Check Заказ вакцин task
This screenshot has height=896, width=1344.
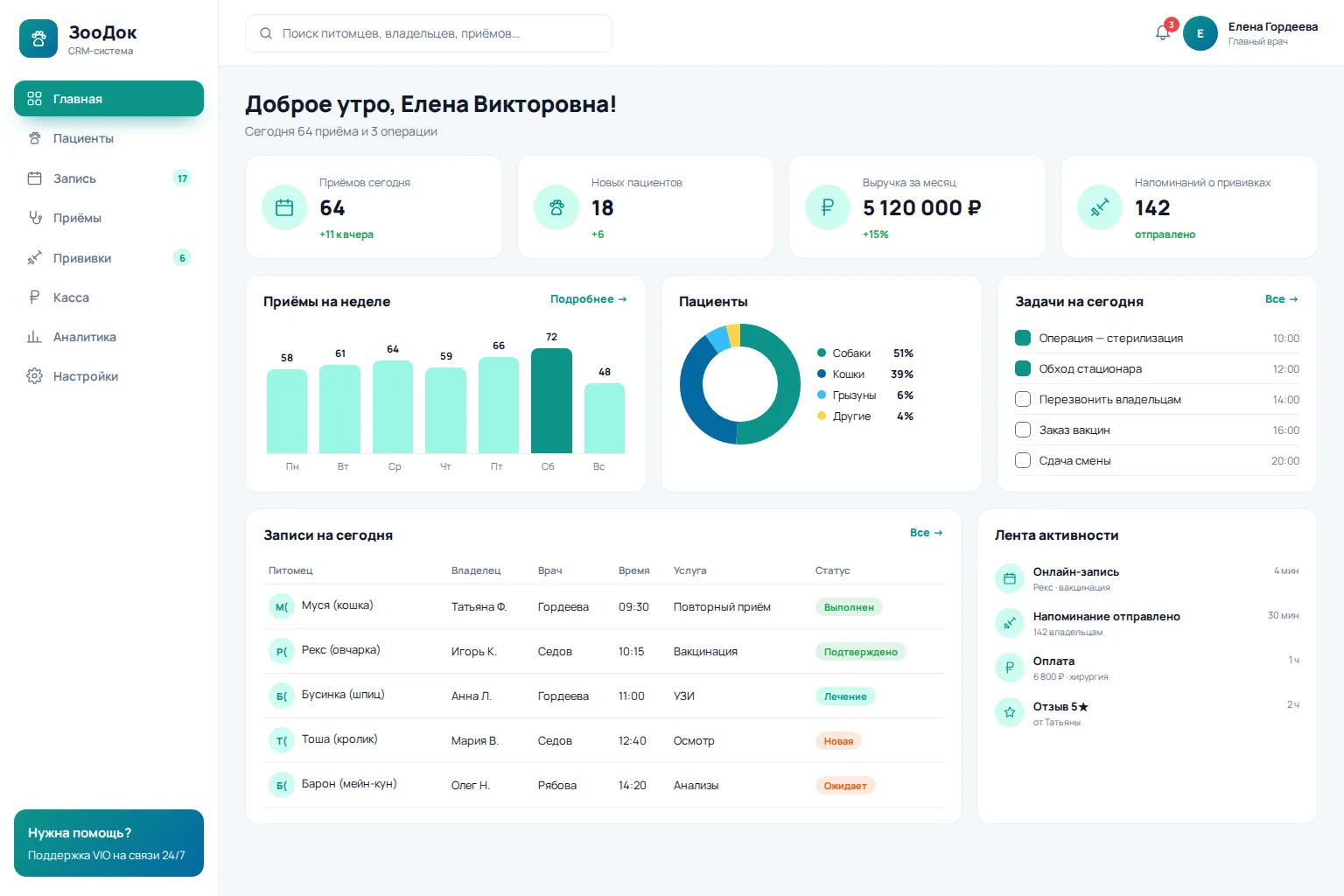(1022, 430)
